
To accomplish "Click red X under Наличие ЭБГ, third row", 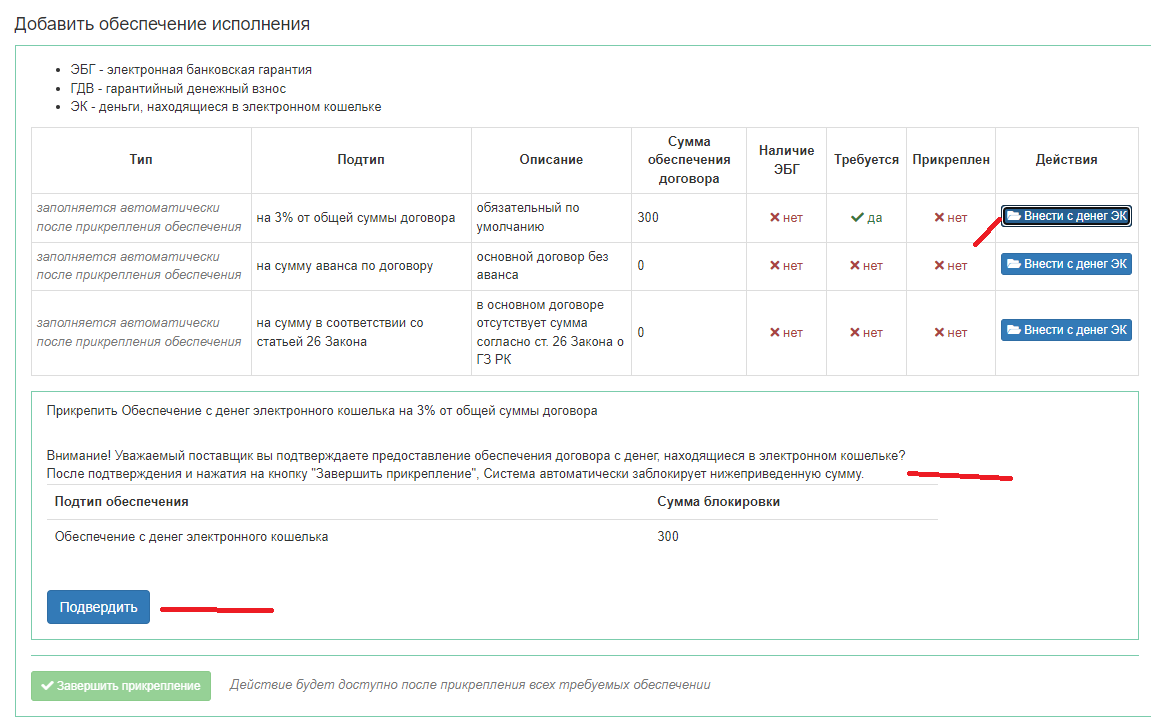I will (774, 333).
